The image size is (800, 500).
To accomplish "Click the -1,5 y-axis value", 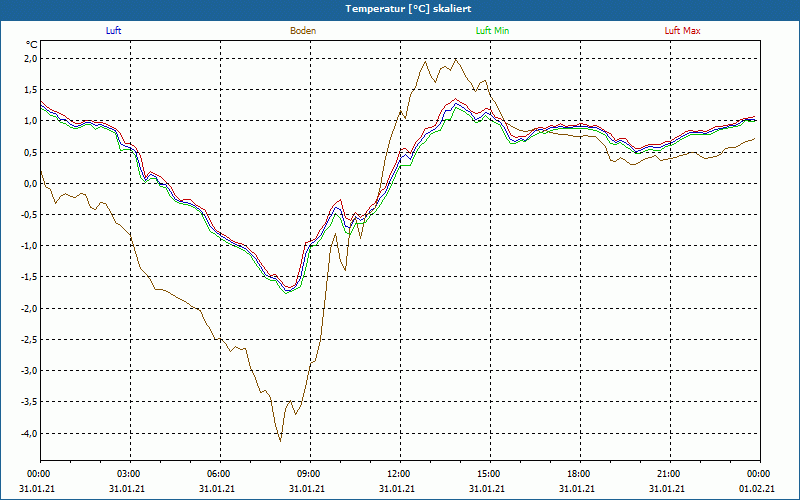I will click(x=30, y=277).
